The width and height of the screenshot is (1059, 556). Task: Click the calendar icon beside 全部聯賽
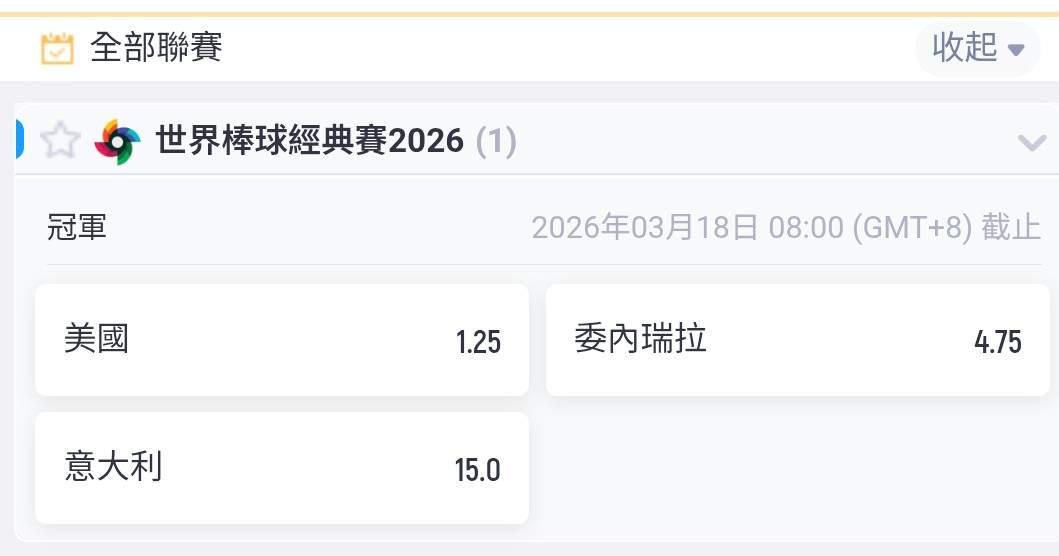coord(57,48)
